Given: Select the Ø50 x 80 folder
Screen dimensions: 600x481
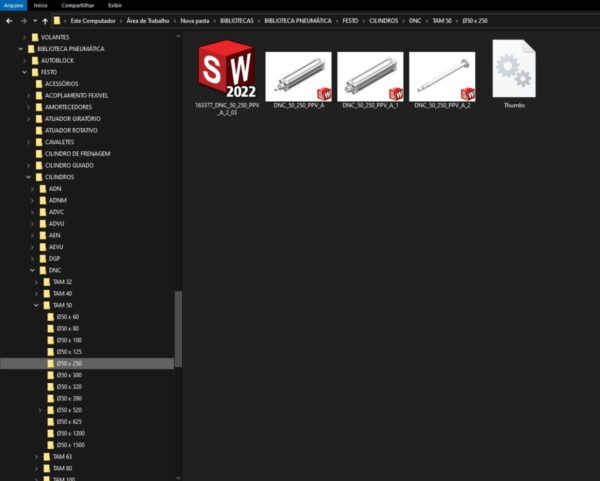Looking at the screenshot, I should tap(64, 329).
